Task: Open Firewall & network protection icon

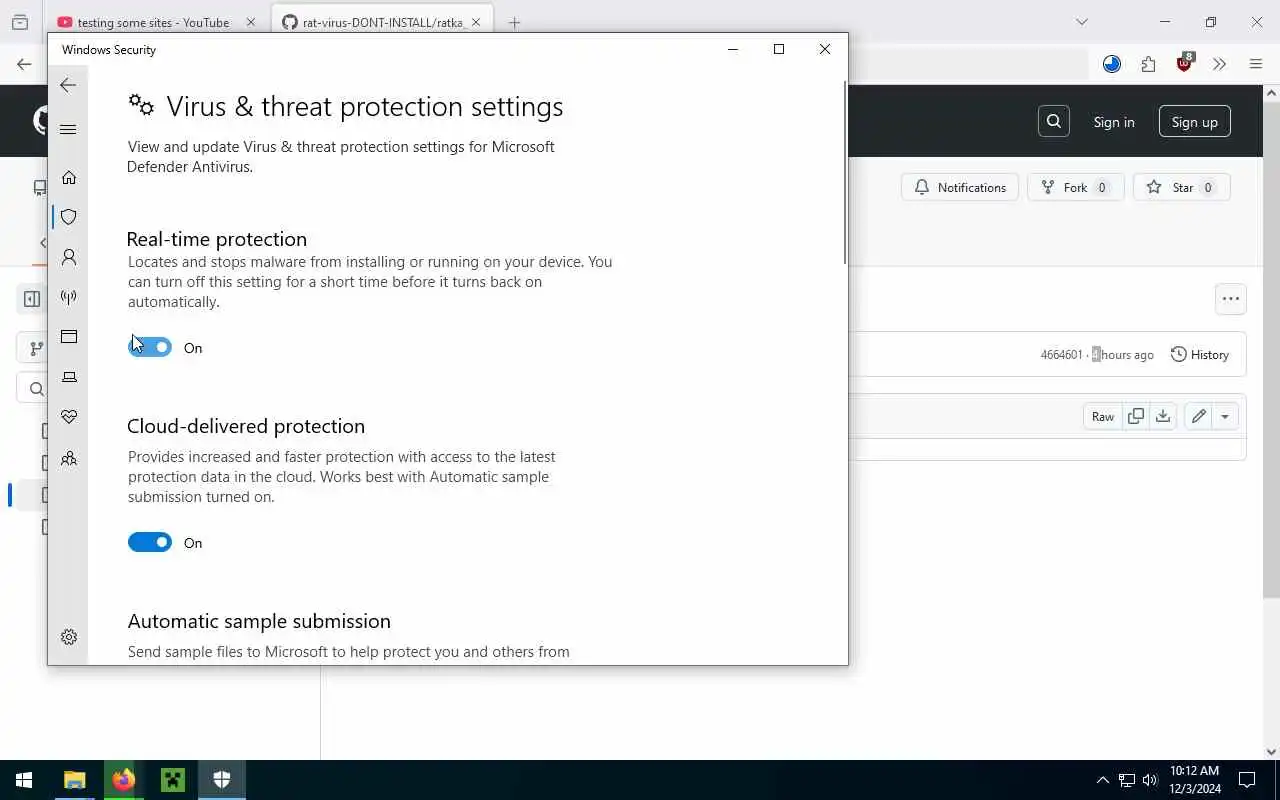Action: (x=69, y=297)
